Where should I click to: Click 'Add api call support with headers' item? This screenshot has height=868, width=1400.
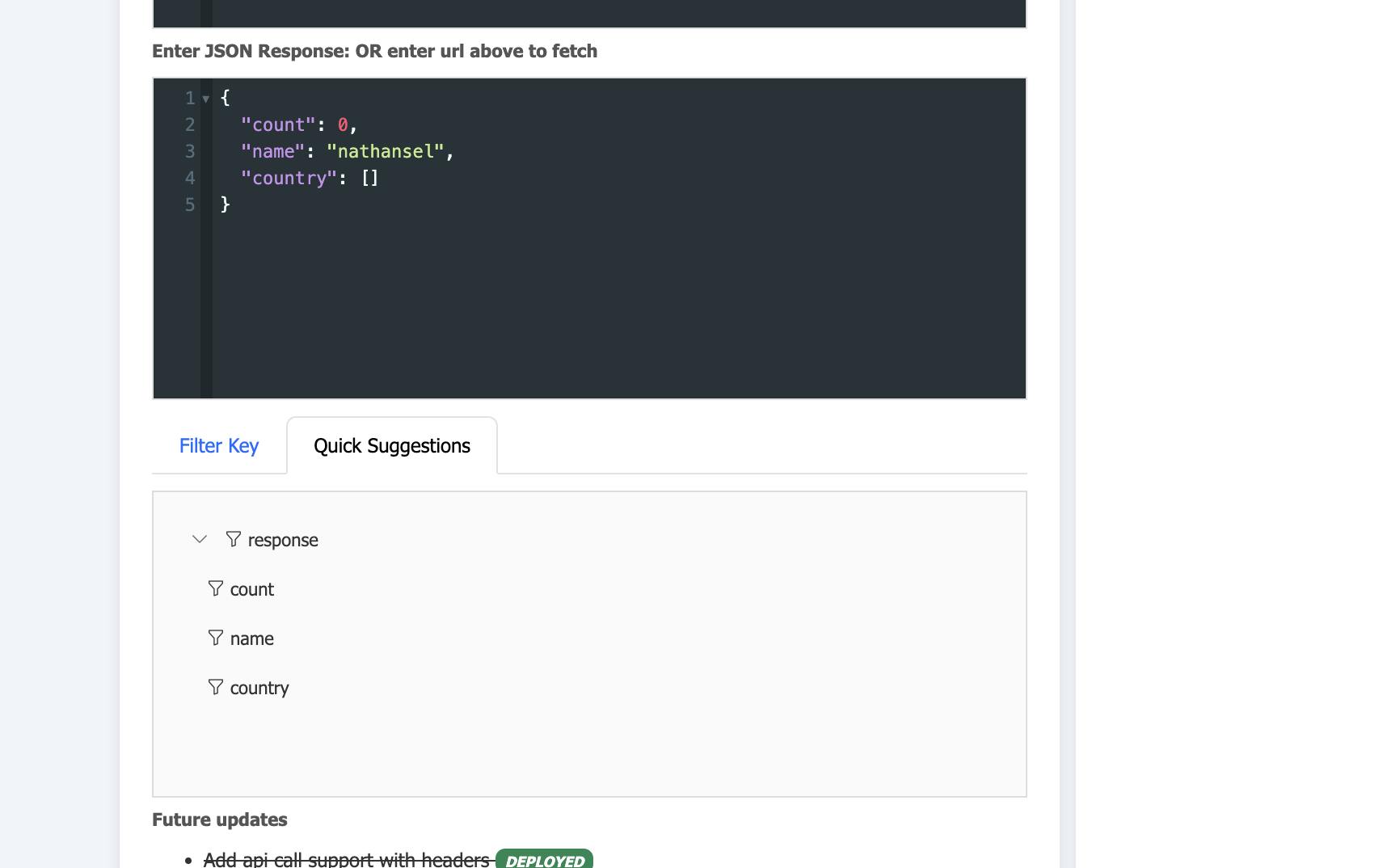point(347,859)
